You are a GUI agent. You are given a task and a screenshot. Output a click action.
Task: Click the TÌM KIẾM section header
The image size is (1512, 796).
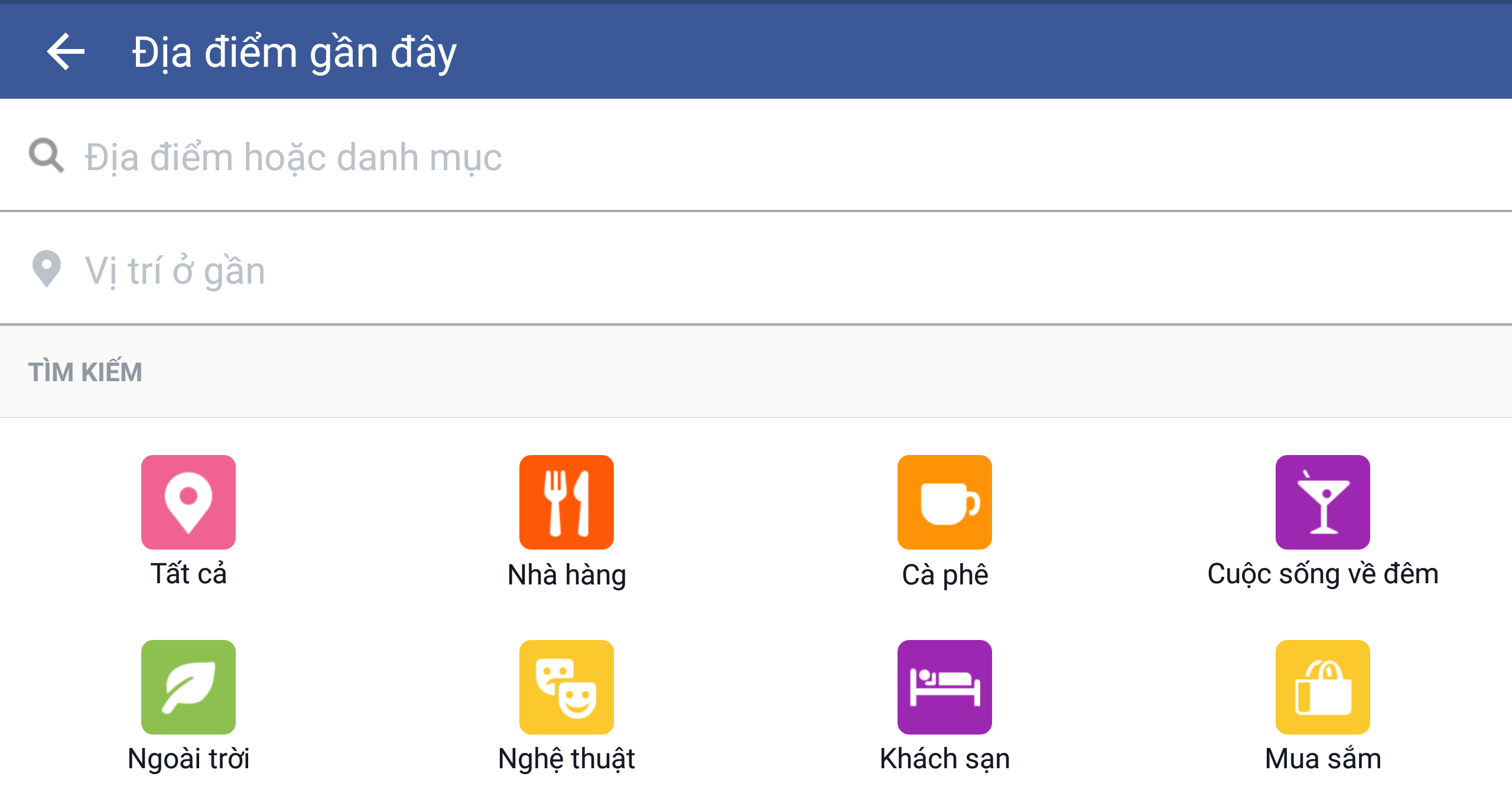pyautogui.click(x=86, y=371)
